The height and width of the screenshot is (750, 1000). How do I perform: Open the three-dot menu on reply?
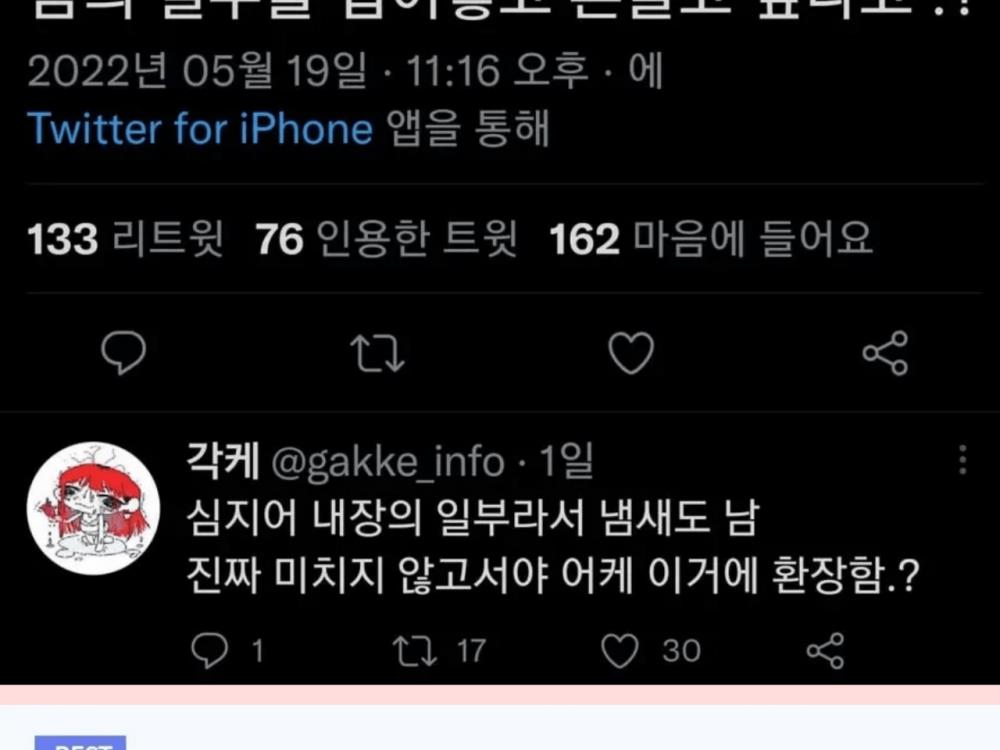click(x=962, y=460)
